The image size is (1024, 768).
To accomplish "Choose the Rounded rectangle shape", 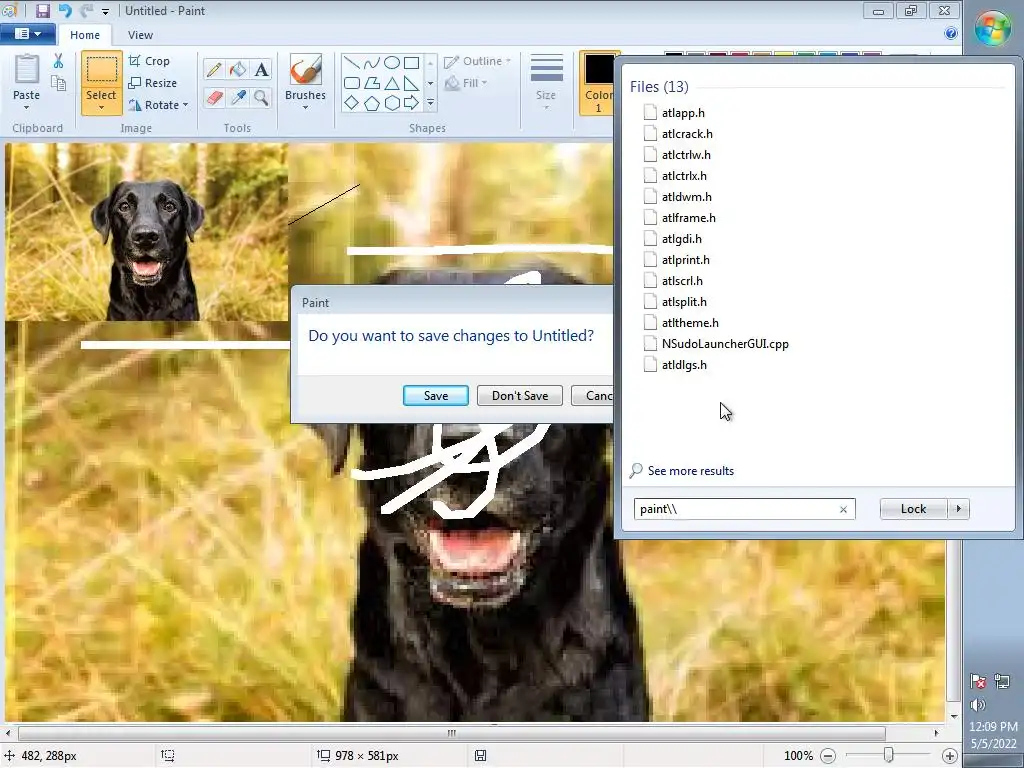I will (351, 83).
